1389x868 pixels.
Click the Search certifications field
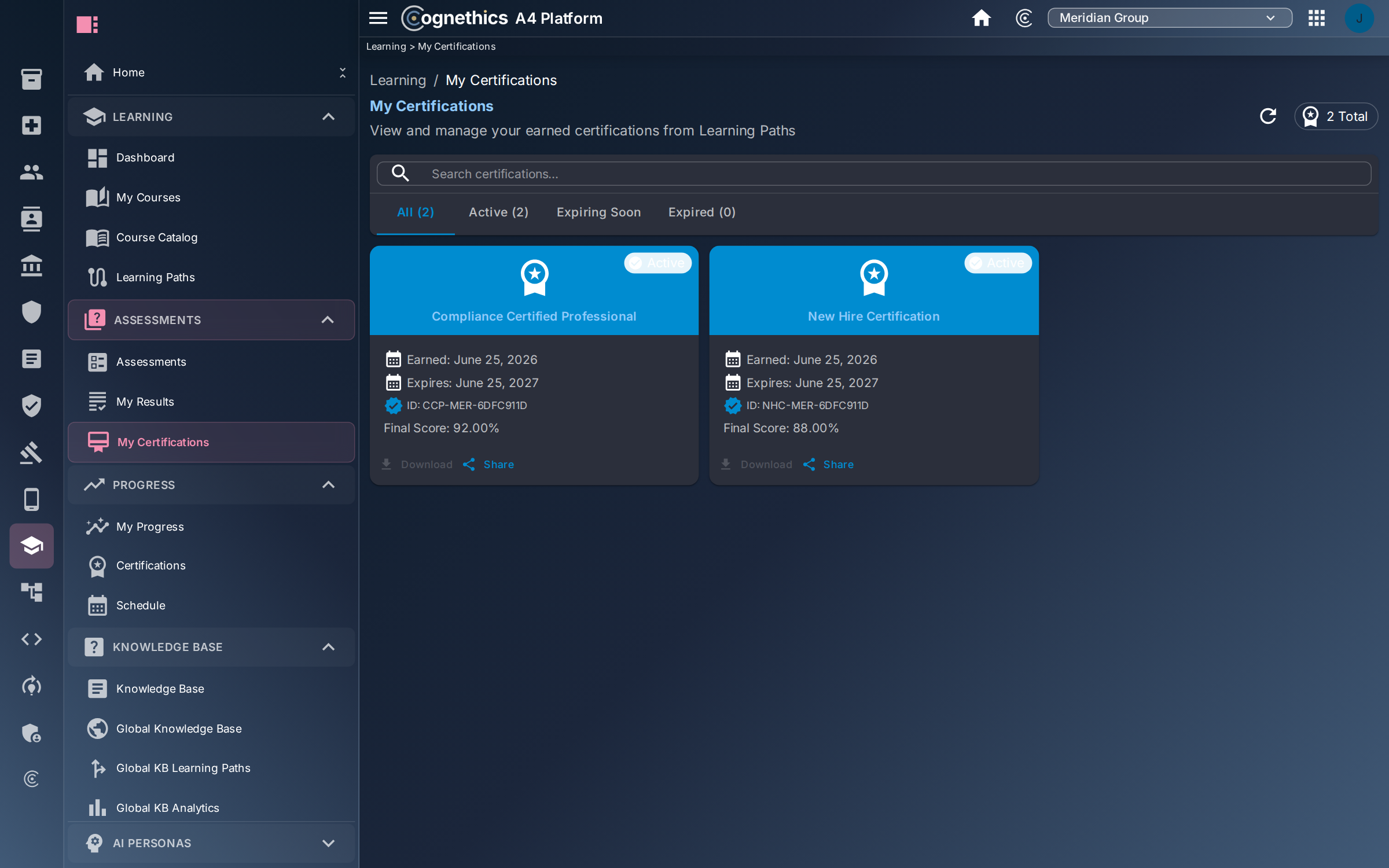click(x=874, y=174)
